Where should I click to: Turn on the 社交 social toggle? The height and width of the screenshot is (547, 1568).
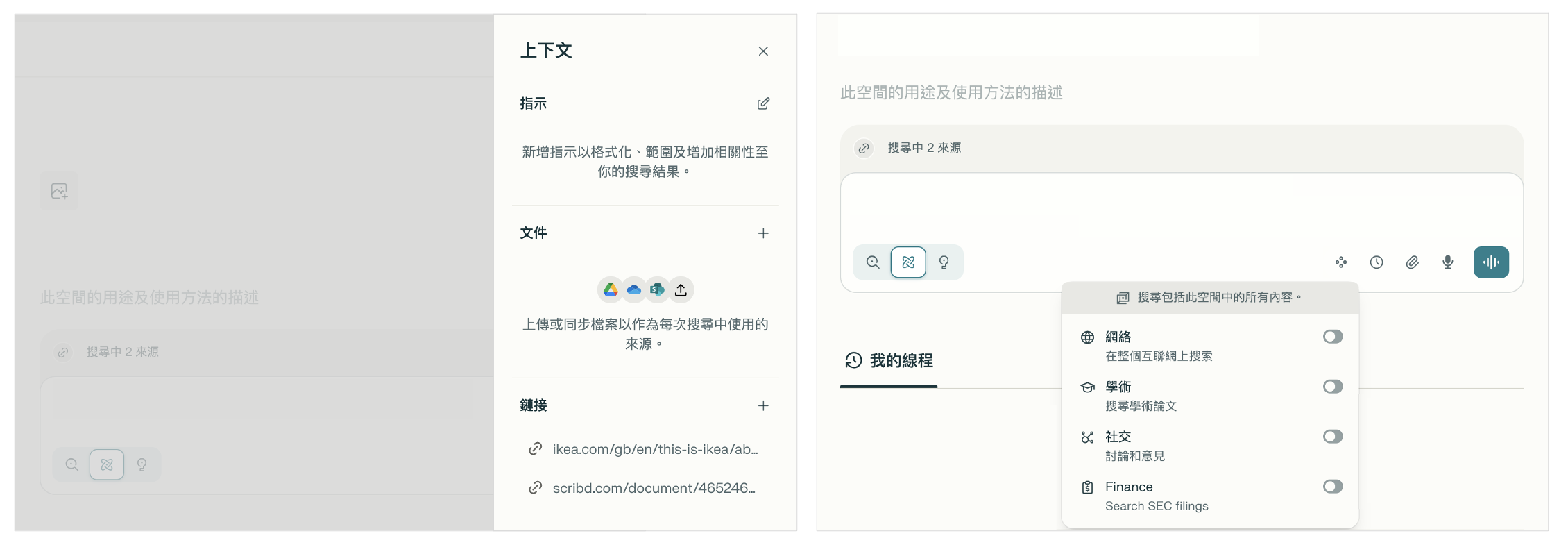coord(1332,437)
